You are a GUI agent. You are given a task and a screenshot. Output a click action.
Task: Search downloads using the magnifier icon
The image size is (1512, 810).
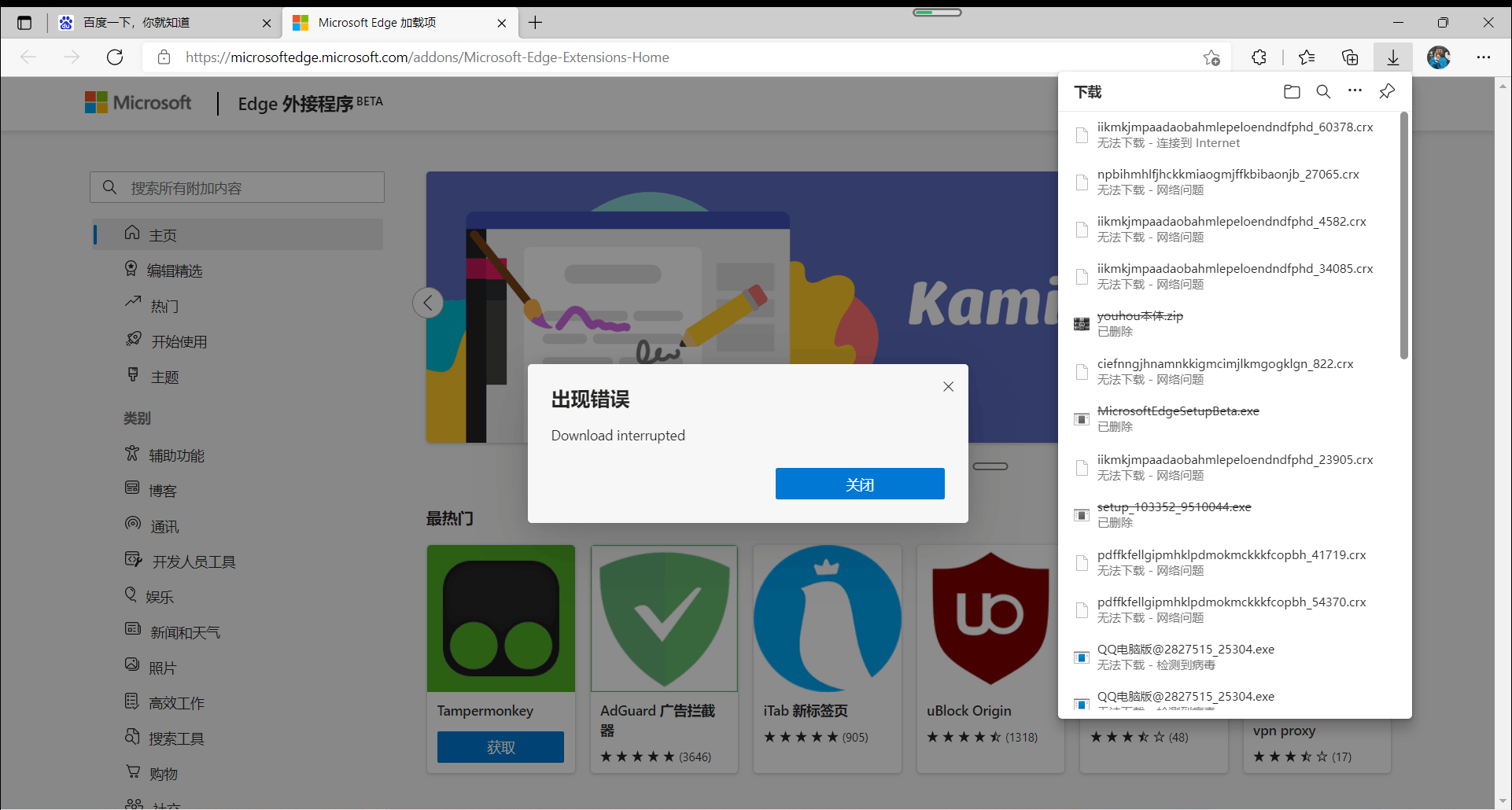pyautogui.click(x=1323, y=92)
